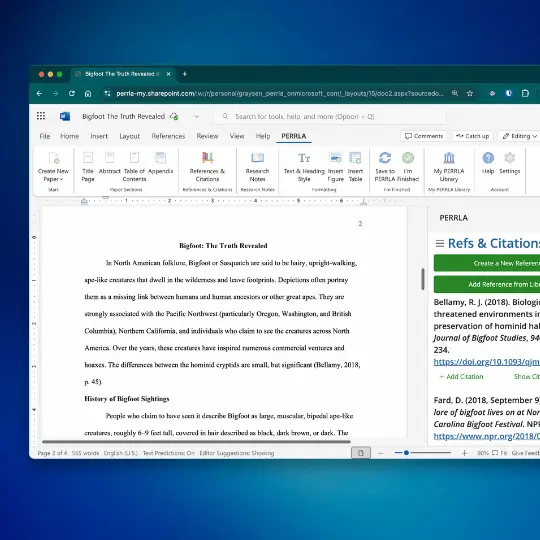This screenshot has height=540, width=540.
Task: Click the Add Citation link under Bellamy
Action: click(x=461, y=376)
